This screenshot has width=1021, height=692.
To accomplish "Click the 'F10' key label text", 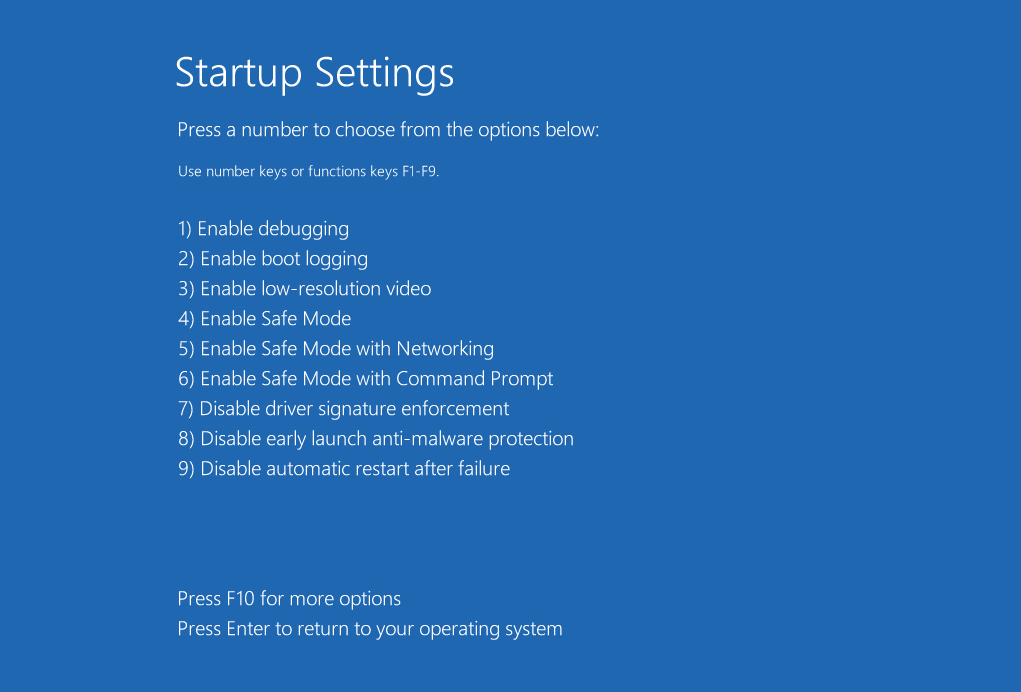I will click(x=240, y=599).
